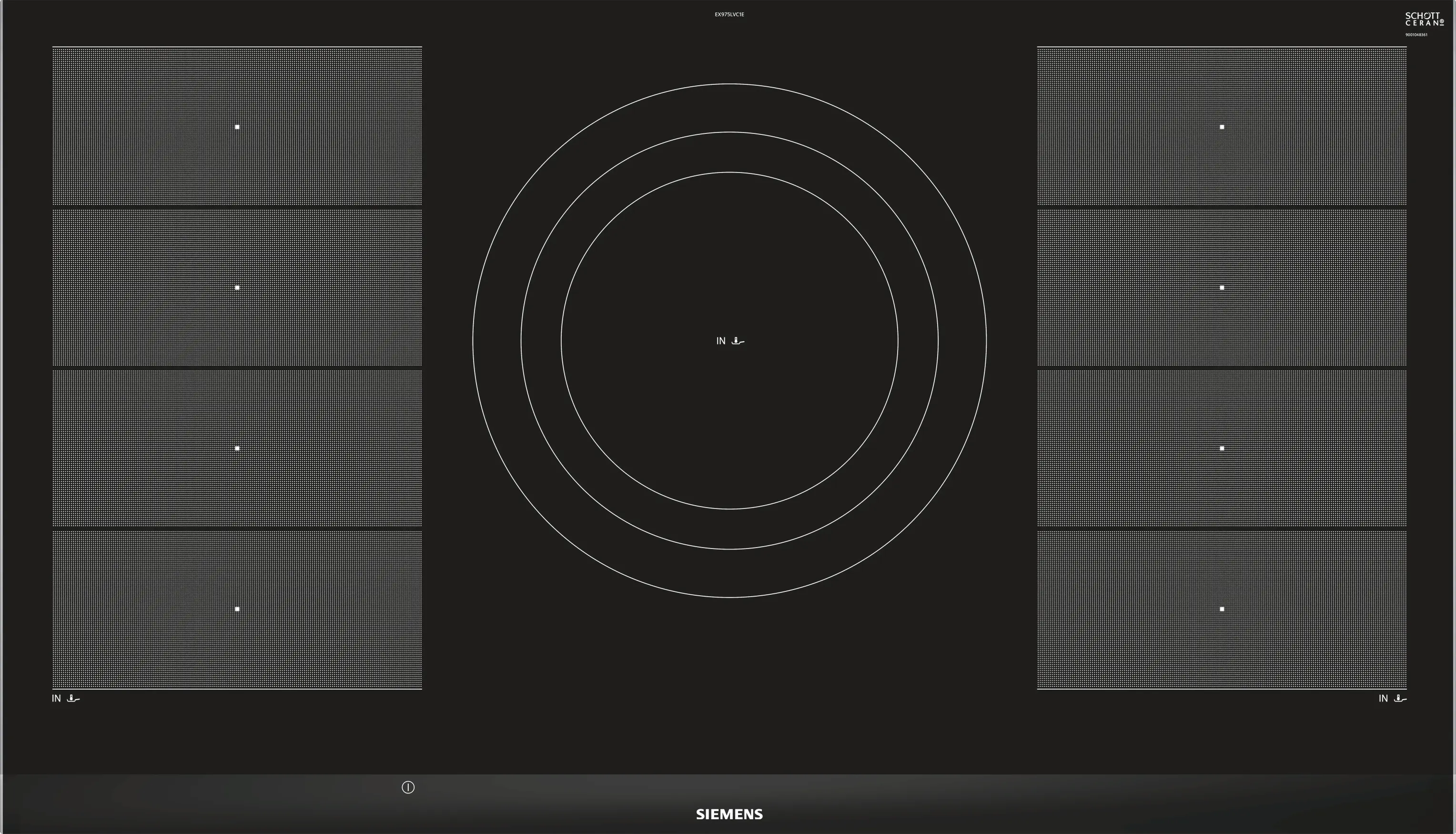
Task: Tap center dot of top right zone
Action: [x=1222, y=127]
